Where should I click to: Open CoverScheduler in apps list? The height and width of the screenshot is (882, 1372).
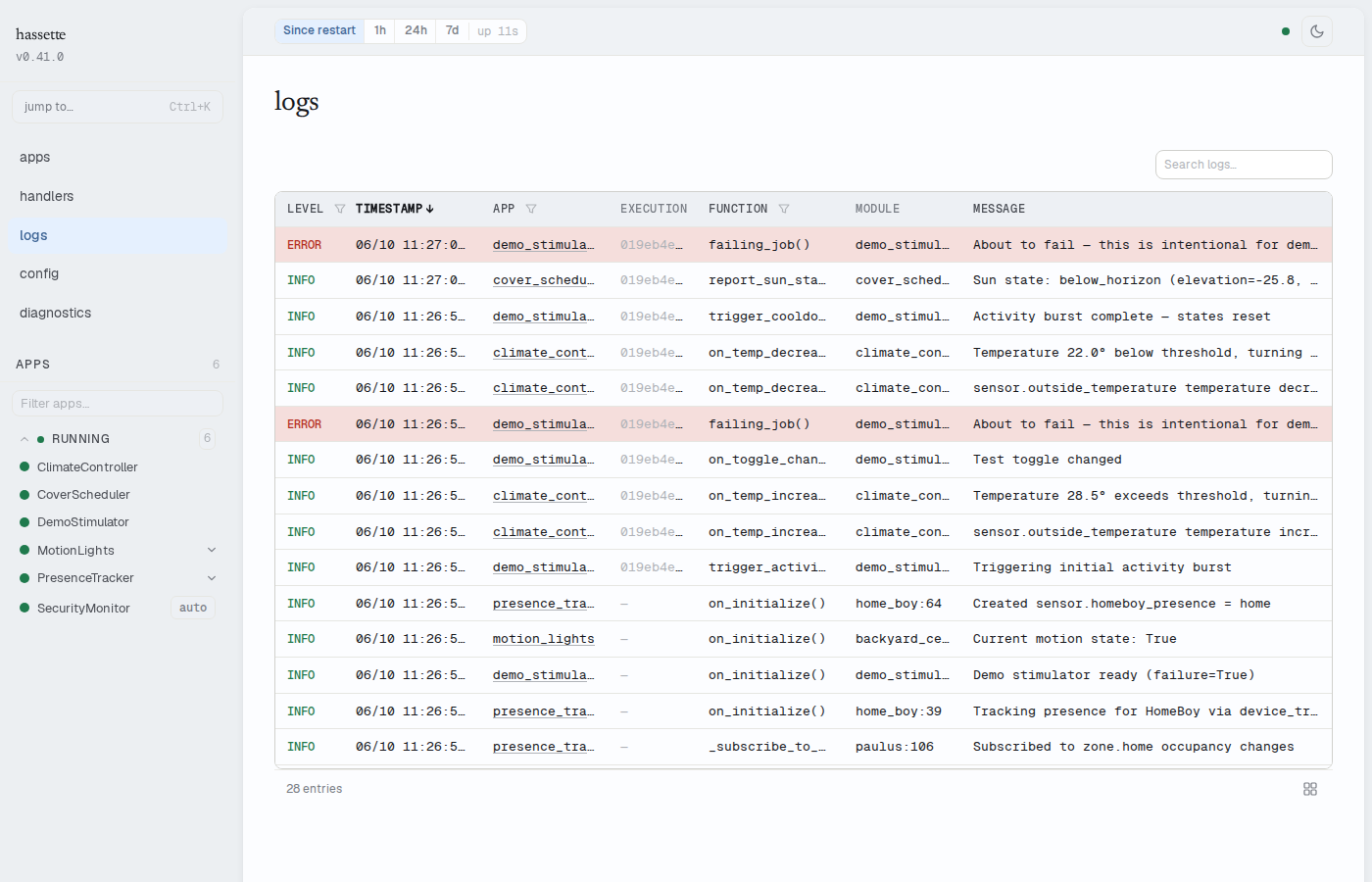point(83,495)
